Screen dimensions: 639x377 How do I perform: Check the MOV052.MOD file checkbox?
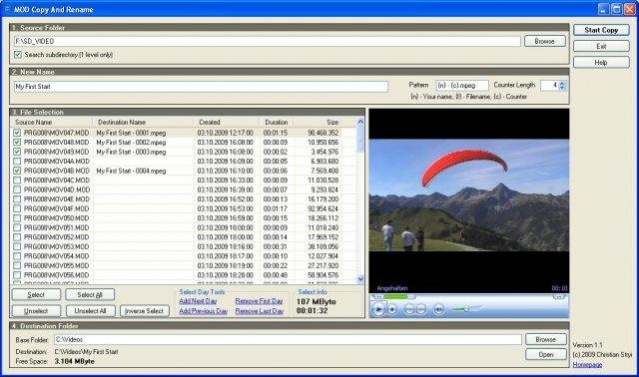(x=17, y=237)
